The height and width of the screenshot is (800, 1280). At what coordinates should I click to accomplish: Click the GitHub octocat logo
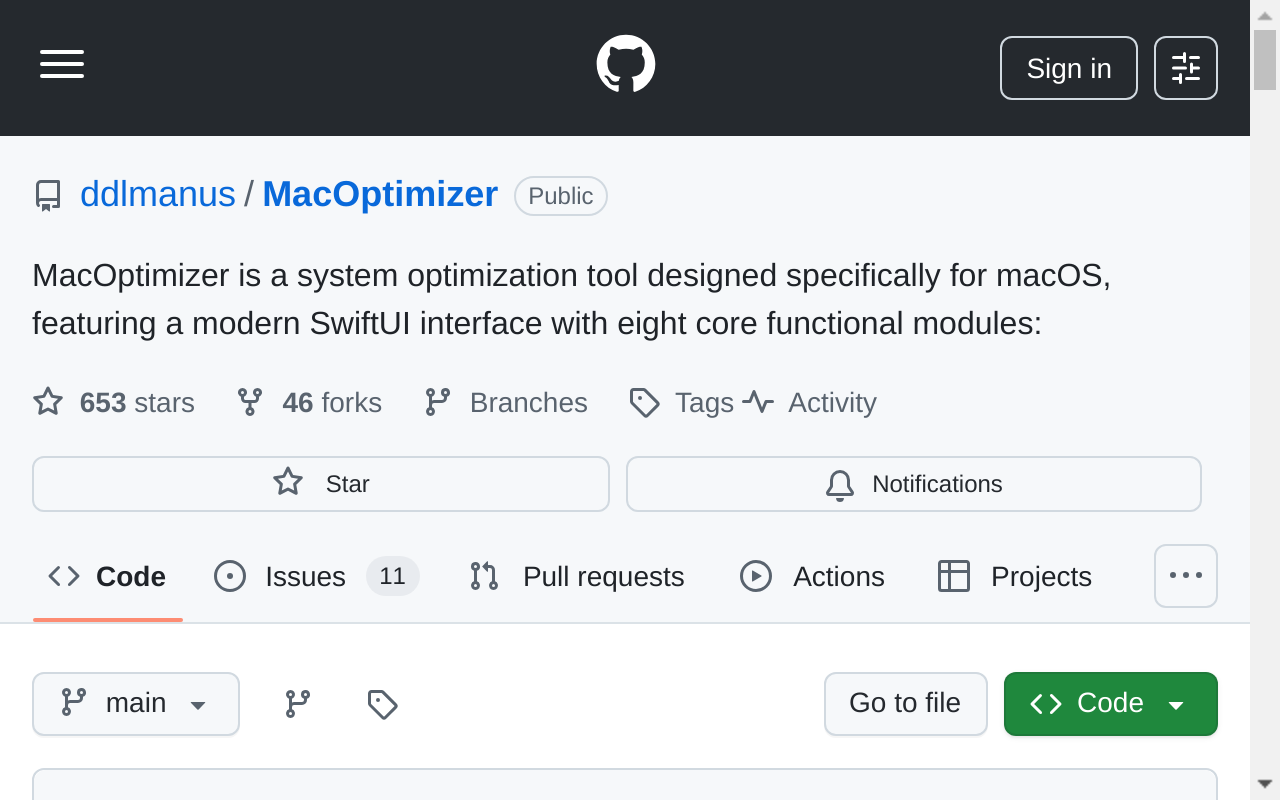point(625,62)
